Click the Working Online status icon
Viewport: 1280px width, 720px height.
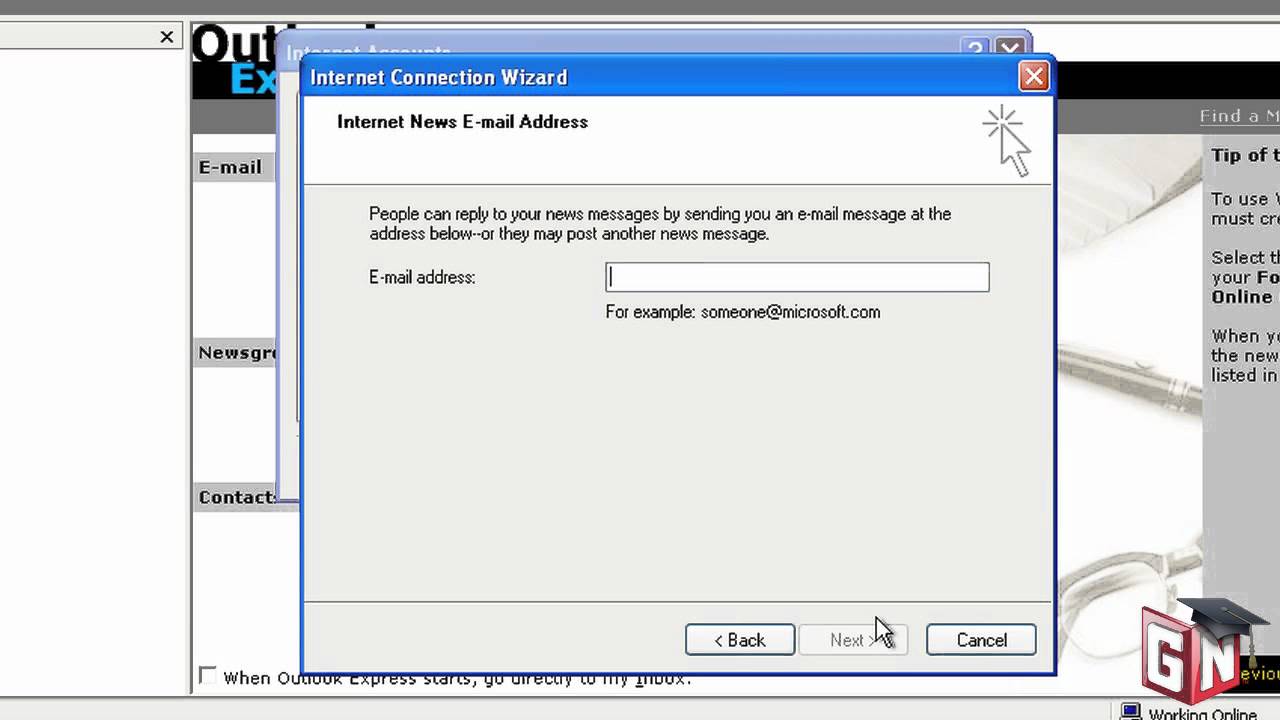[x=1130, y=712]
